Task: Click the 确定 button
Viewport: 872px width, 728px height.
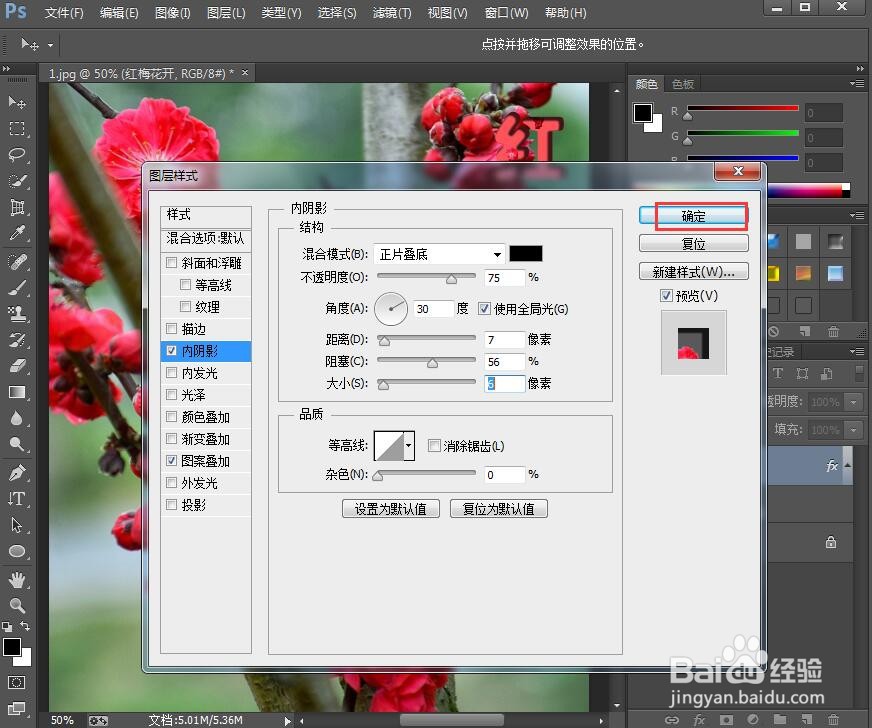Action: point(693,216)
